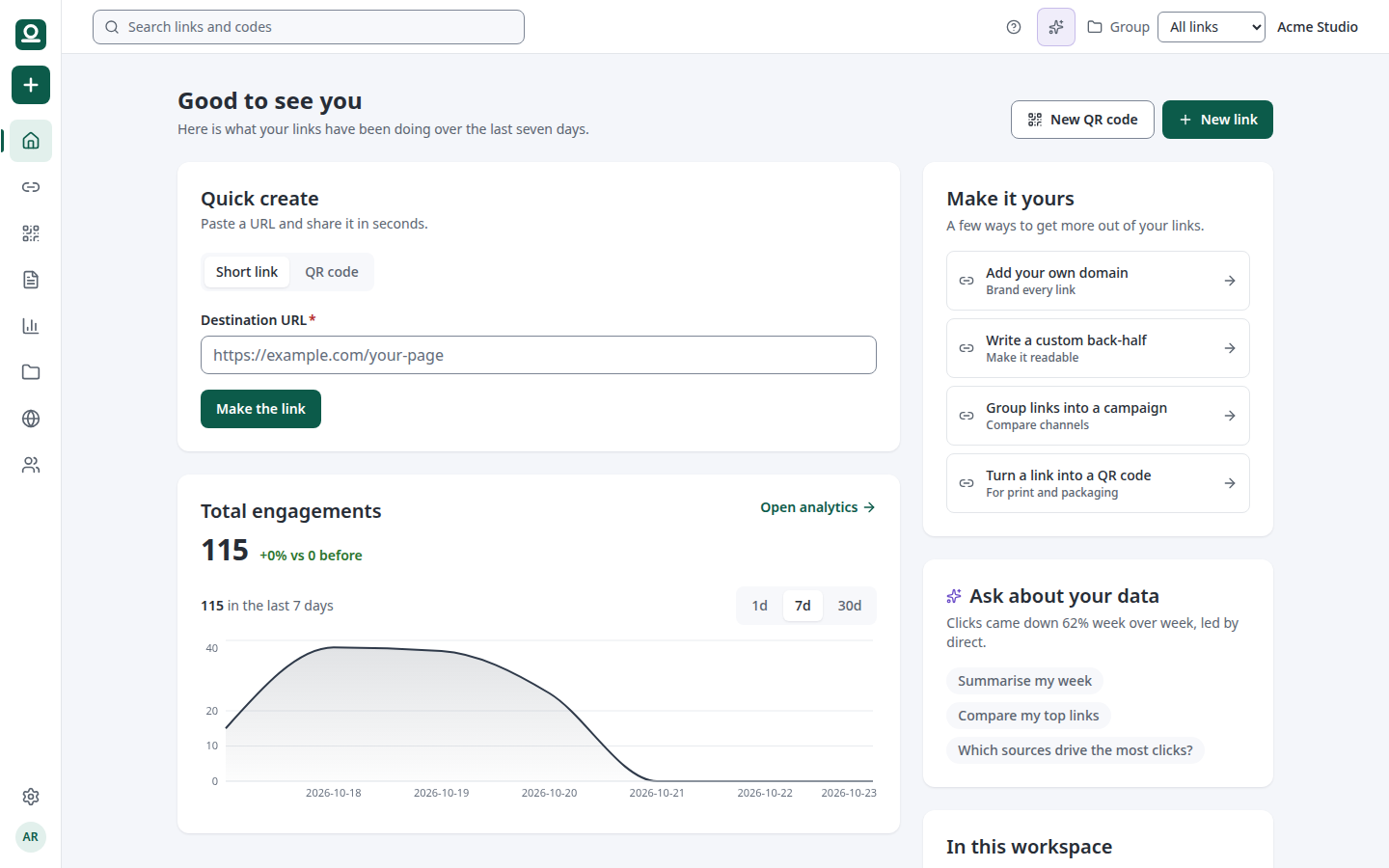Click the arrow on Write a custom back-half
This screenshot has width=1389, height=868.
(1230, 348)
